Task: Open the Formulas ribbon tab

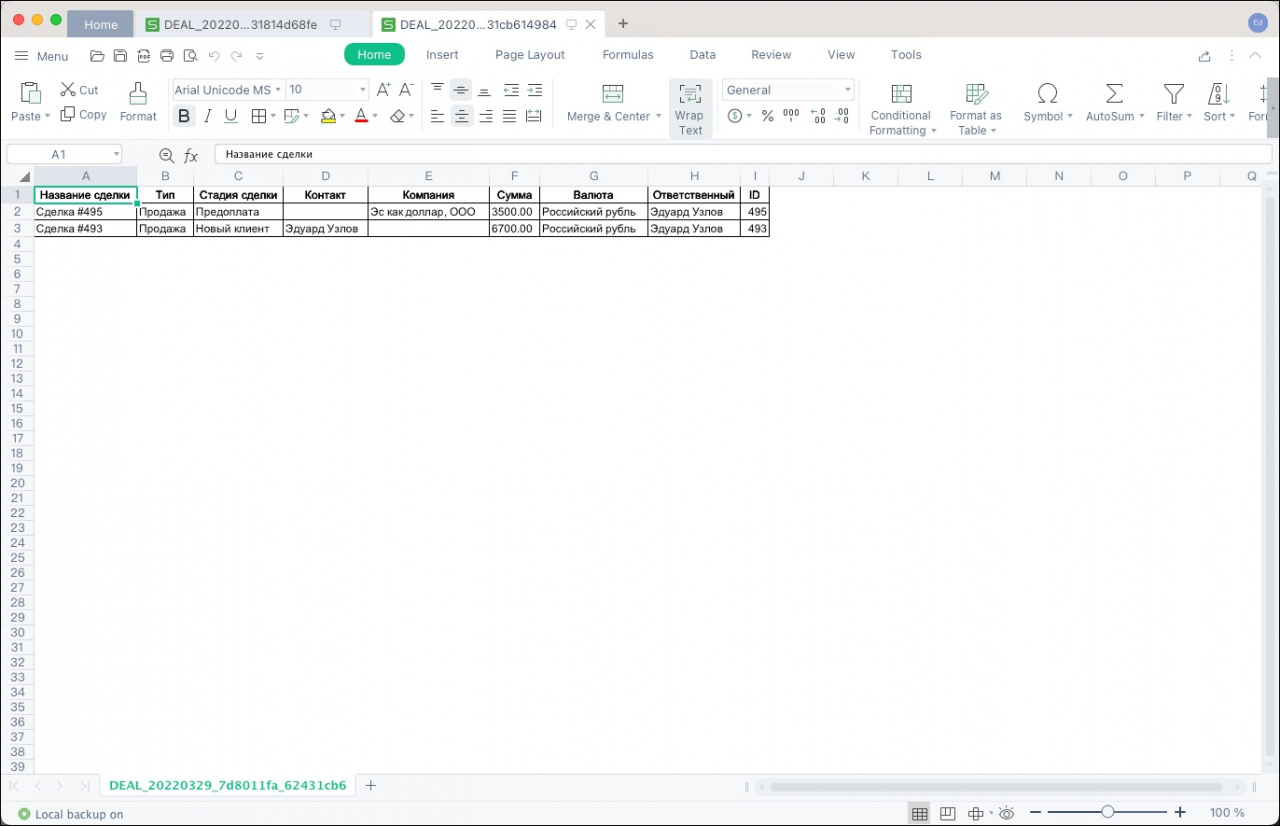Action: click(628, 55)
